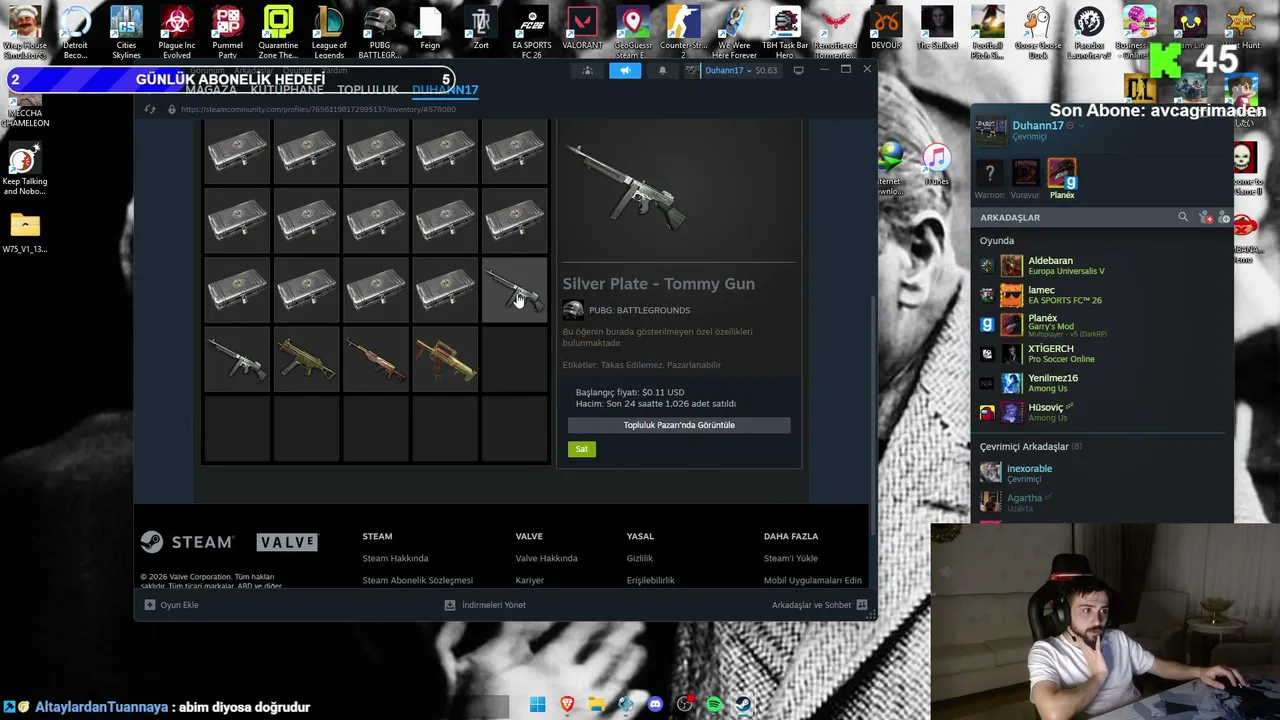Open Mobil Uygulamaları Edin link

(x=812, y=580)
